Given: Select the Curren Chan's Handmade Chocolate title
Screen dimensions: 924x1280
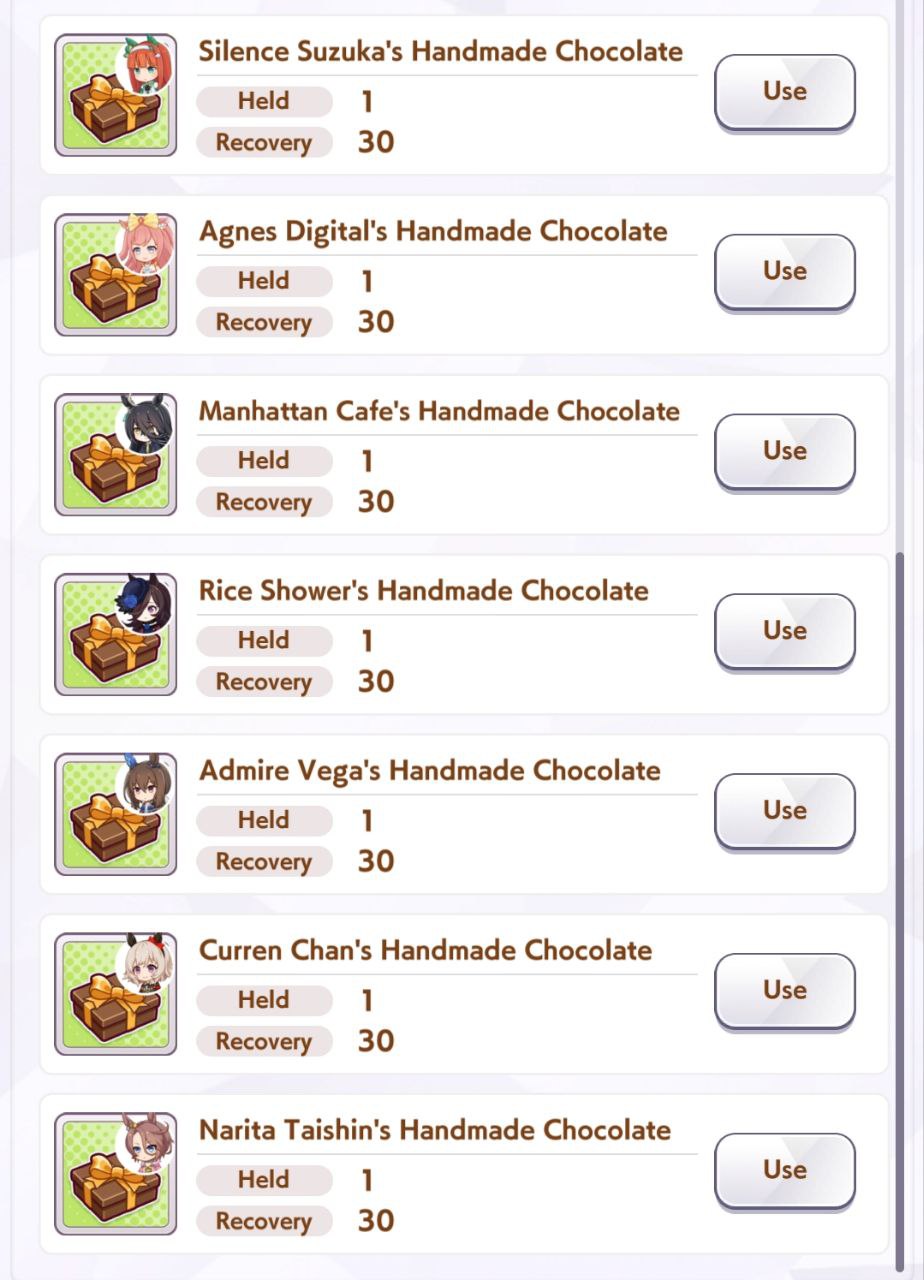Looking at the screenshot, I should click(x=426, y=950).
